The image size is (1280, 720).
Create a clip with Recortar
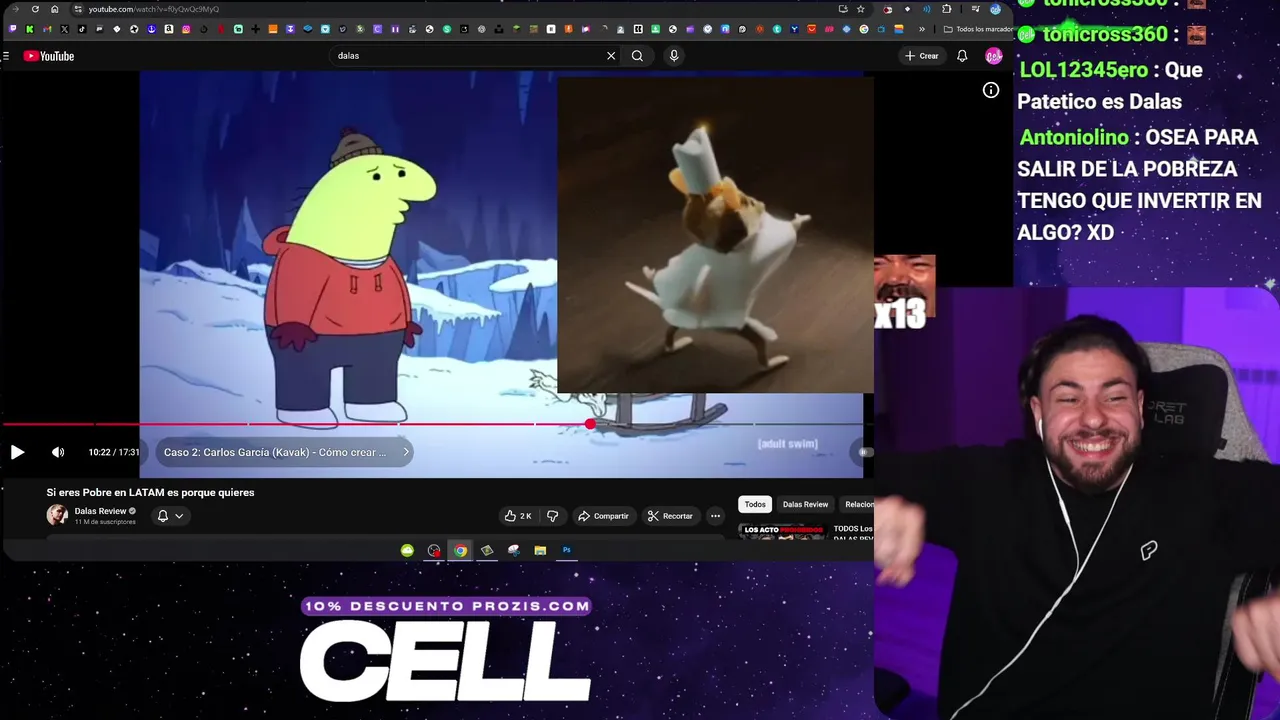[669, 516]
